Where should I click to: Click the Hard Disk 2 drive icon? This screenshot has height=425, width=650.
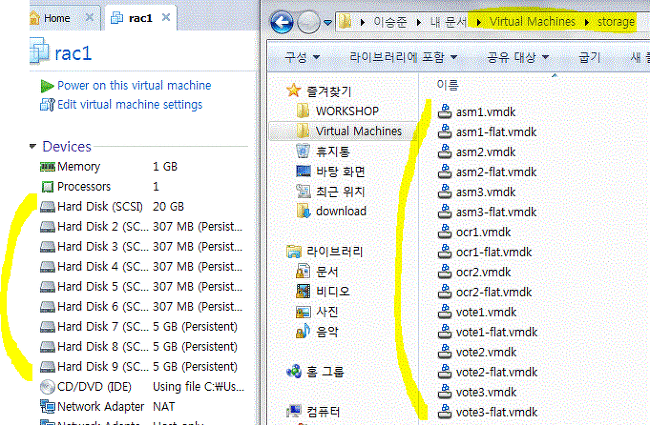[47, 227]
